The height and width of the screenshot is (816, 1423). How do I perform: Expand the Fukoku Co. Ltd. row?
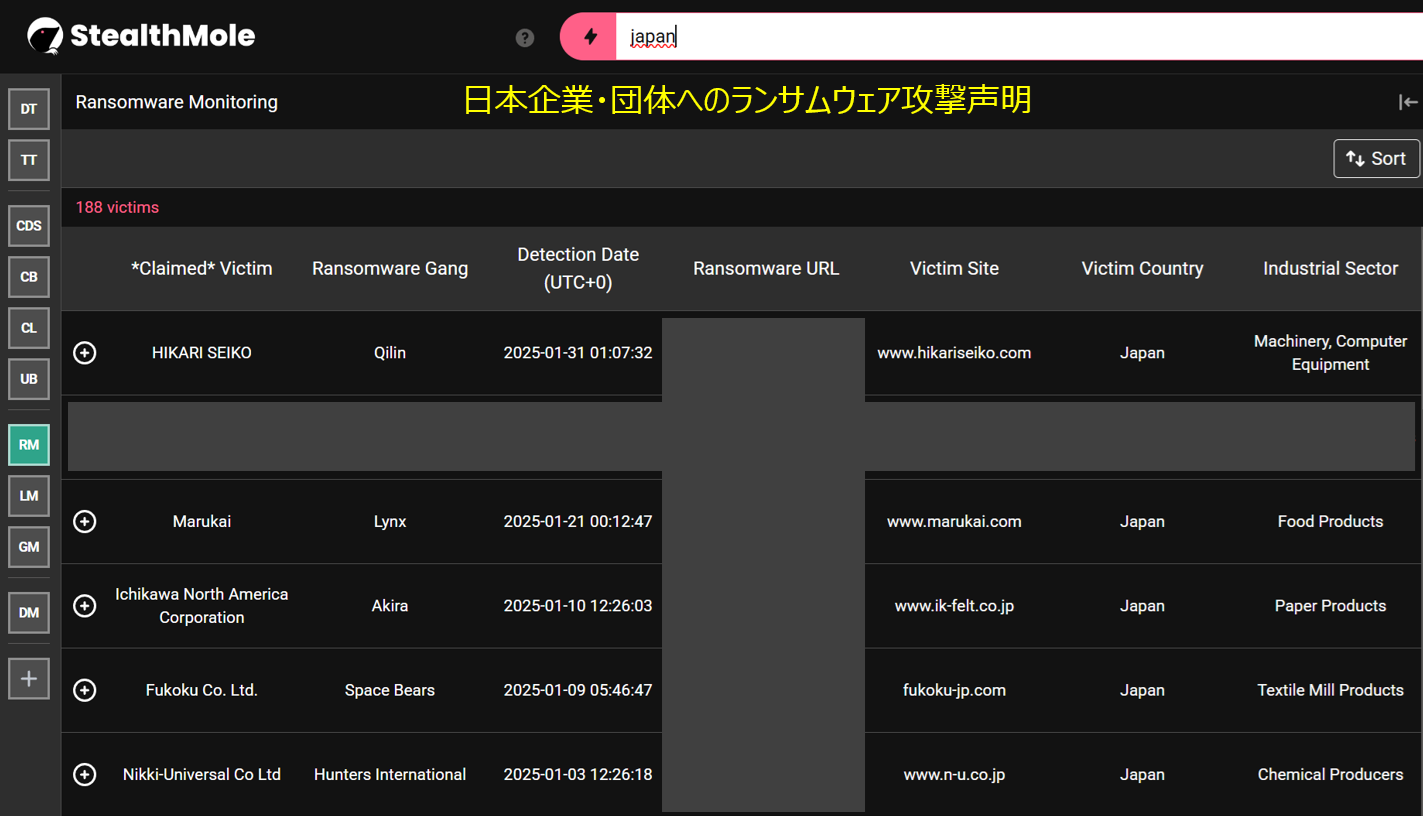pyautogui.click(x=85, y=690)
